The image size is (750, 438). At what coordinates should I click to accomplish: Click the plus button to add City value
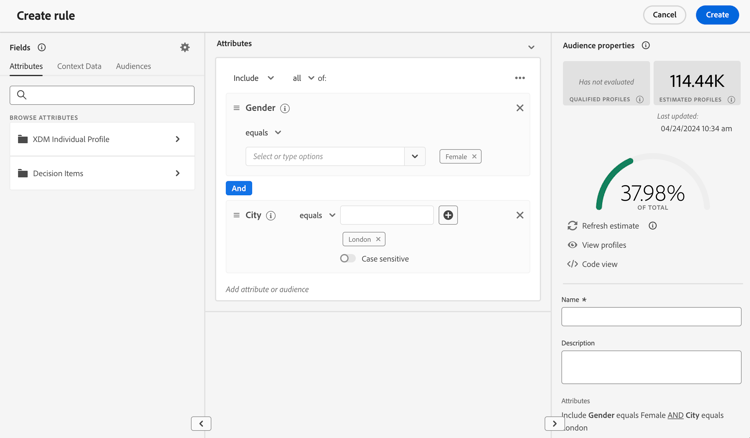click(448, 215)
